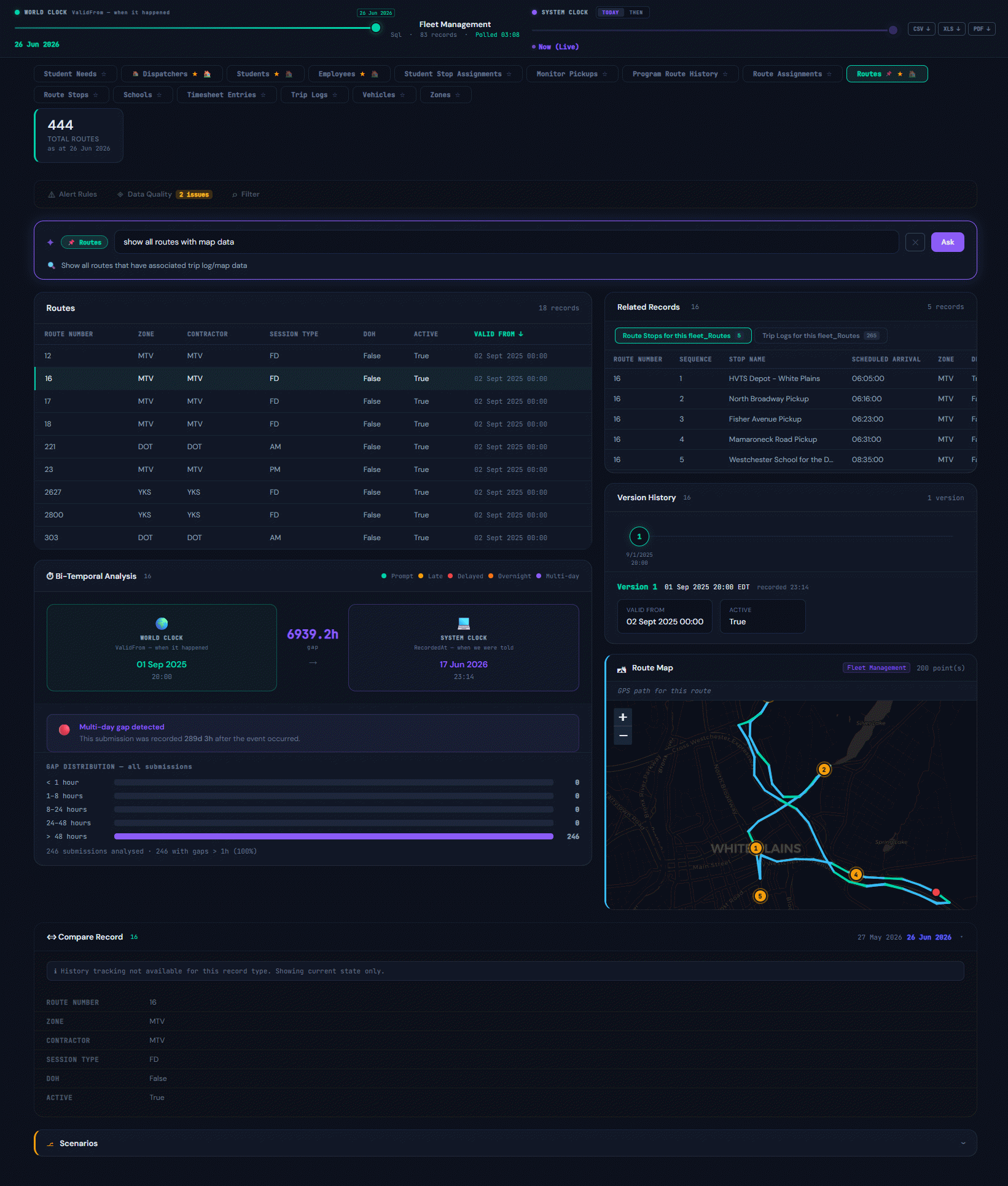Image resolution: width=1008 pixels, height=1186 pixels.
Task: Switch system clock to TODAY
Action: tap(611, 13)
